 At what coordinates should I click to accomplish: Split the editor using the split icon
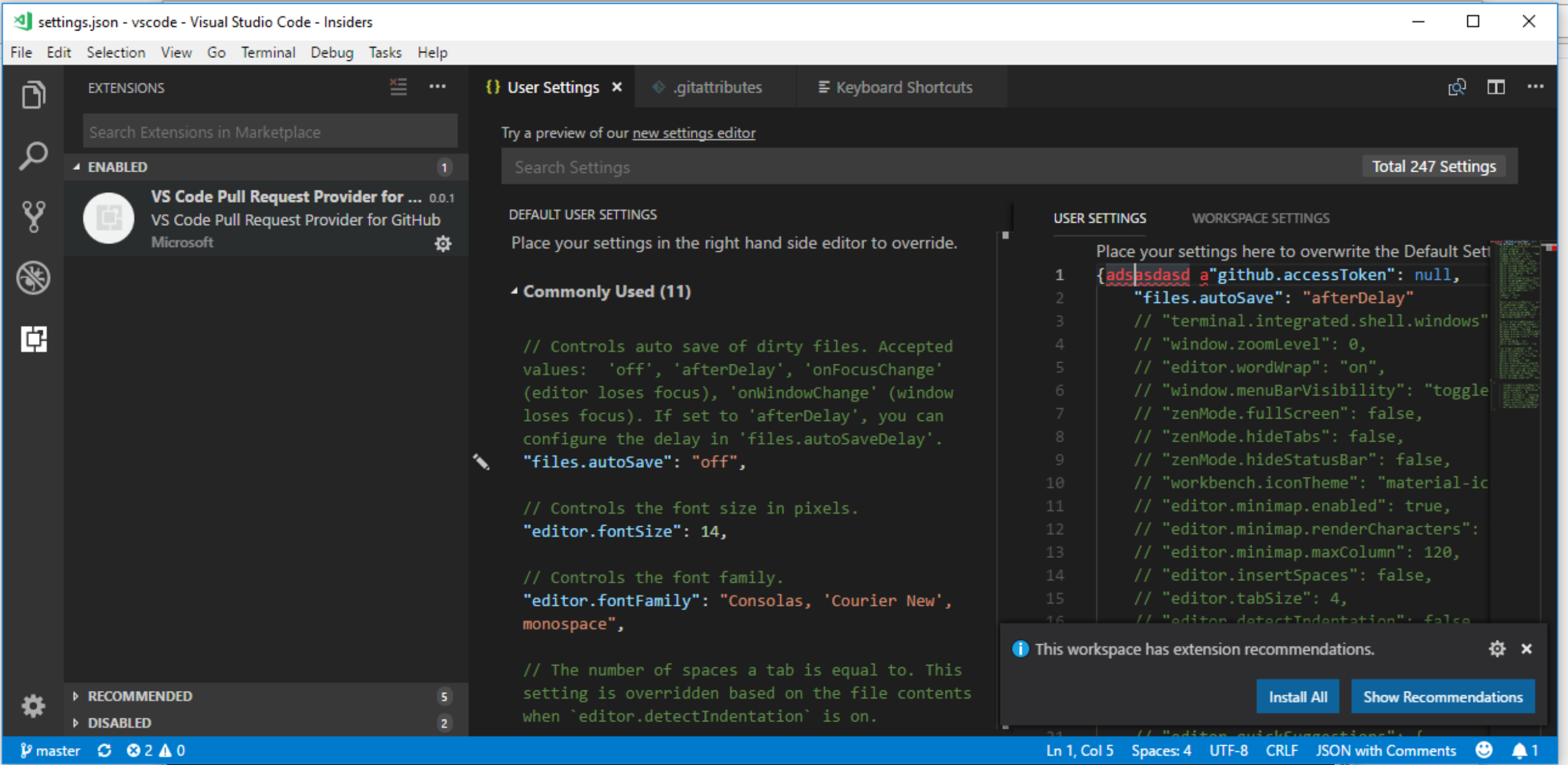[1497, 86]
